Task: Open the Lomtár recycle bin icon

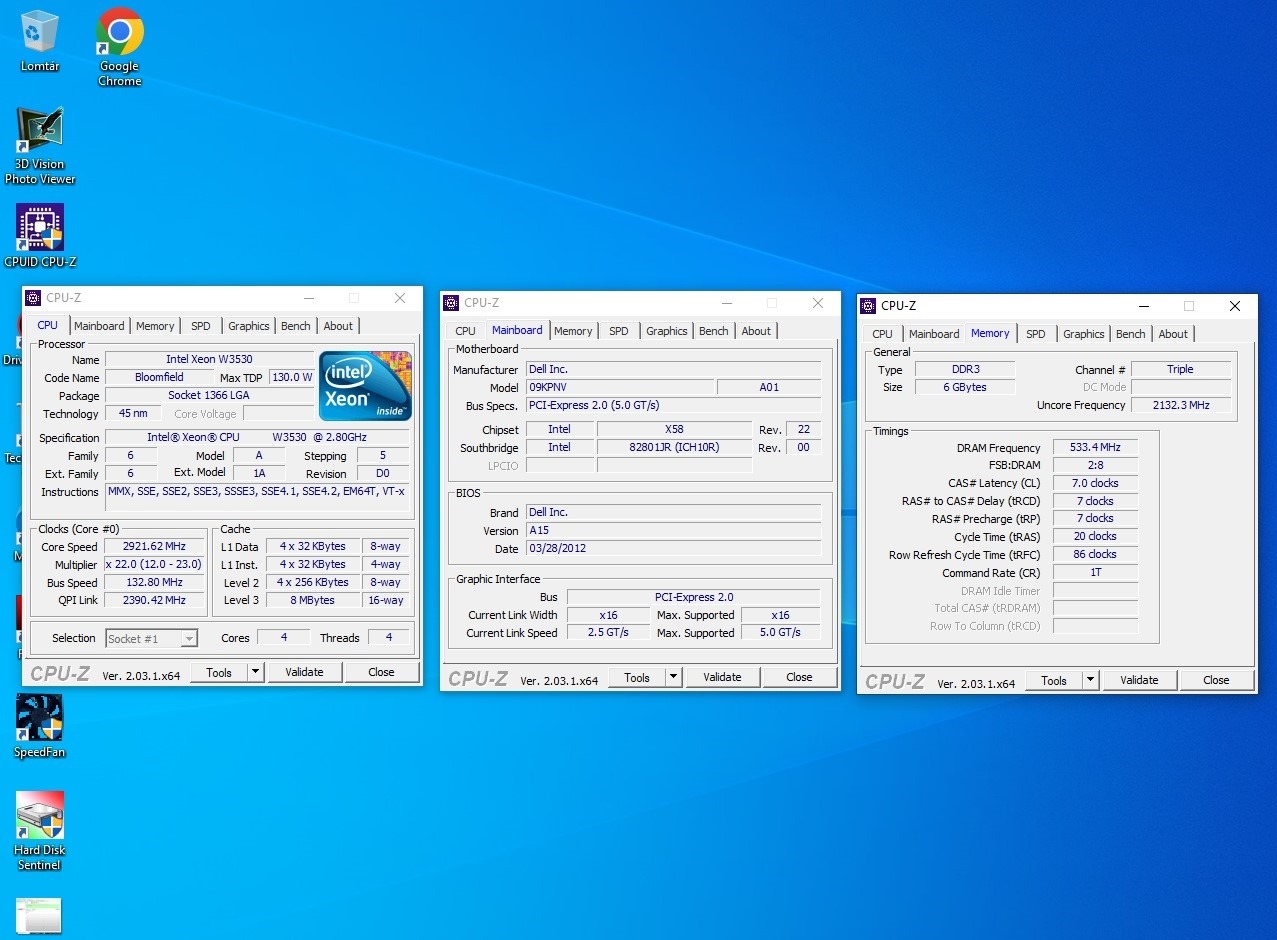Action: coord(40,40)
